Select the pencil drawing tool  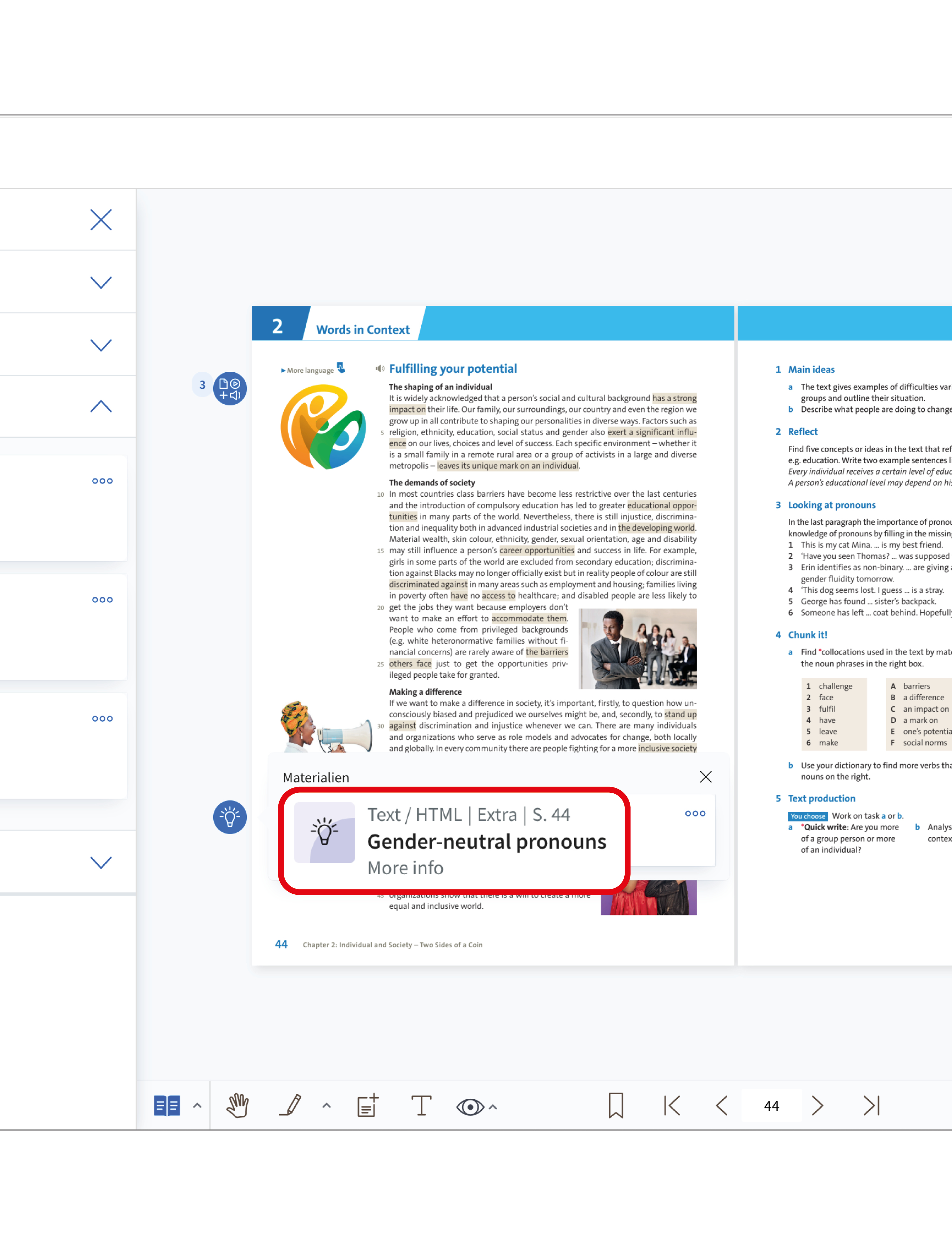click(291, 1105)
